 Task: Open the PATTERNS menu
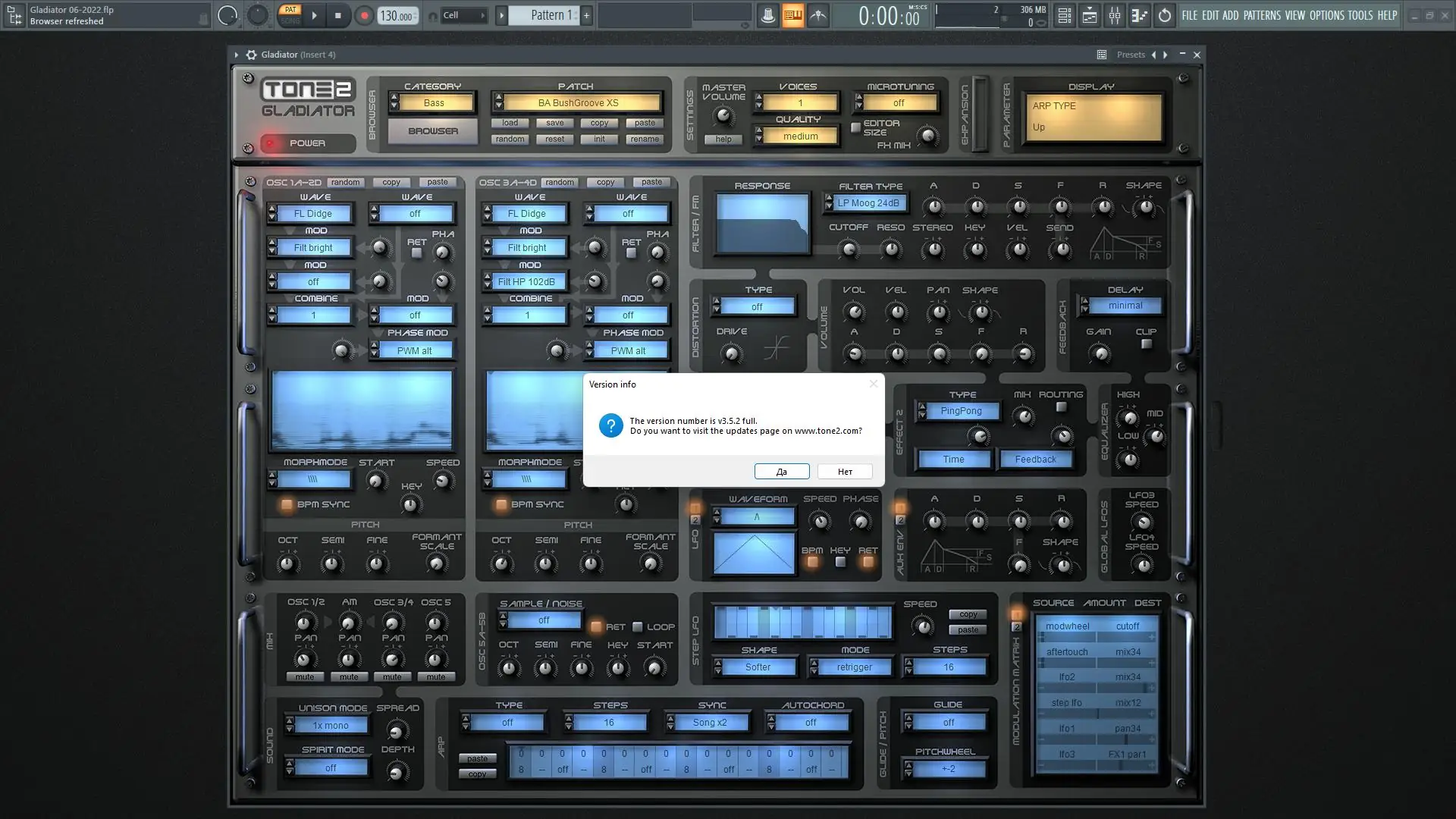click(1261, 15)
